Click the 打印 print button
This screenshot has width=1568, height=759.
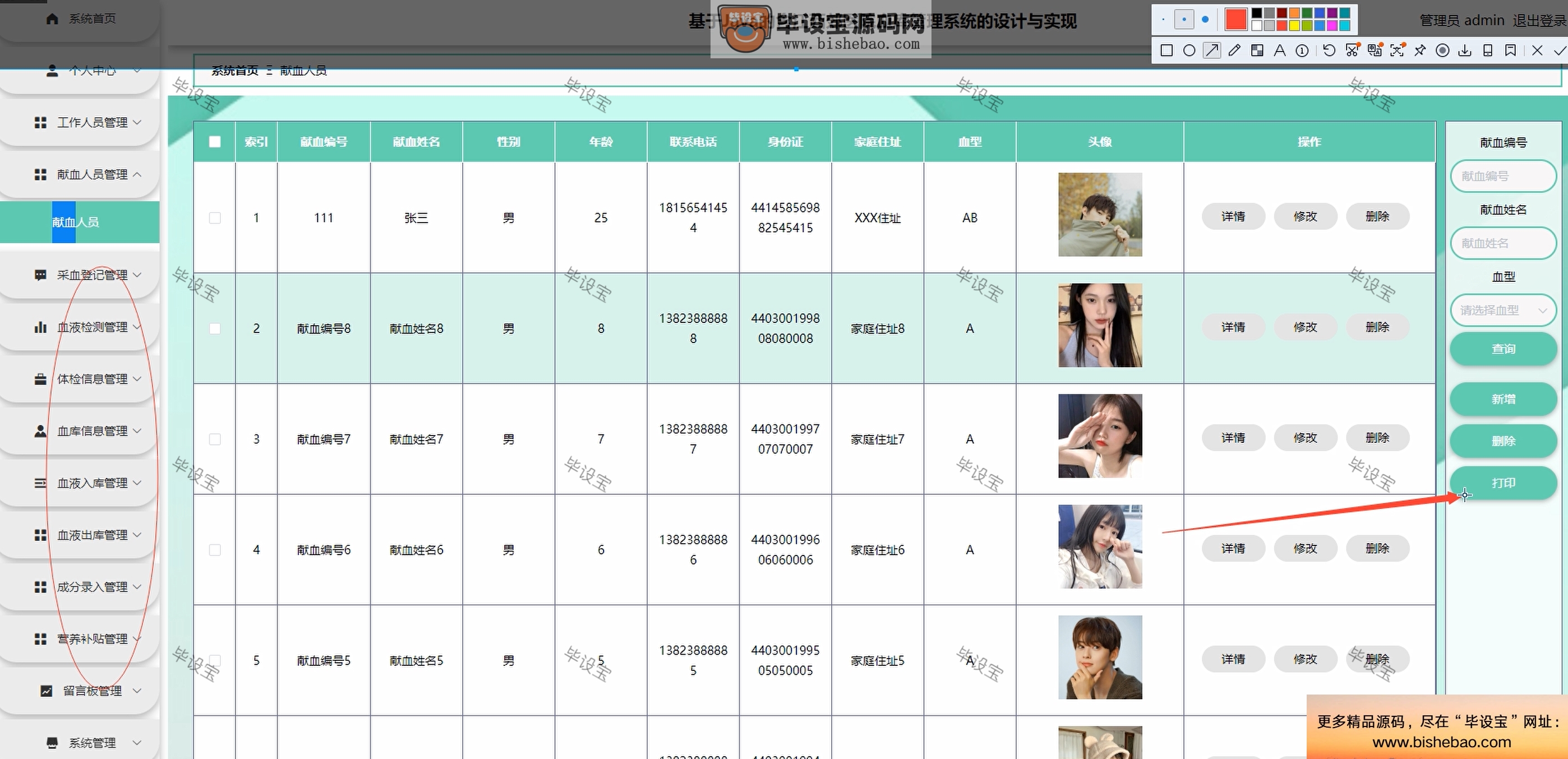tap(1504, 483)
